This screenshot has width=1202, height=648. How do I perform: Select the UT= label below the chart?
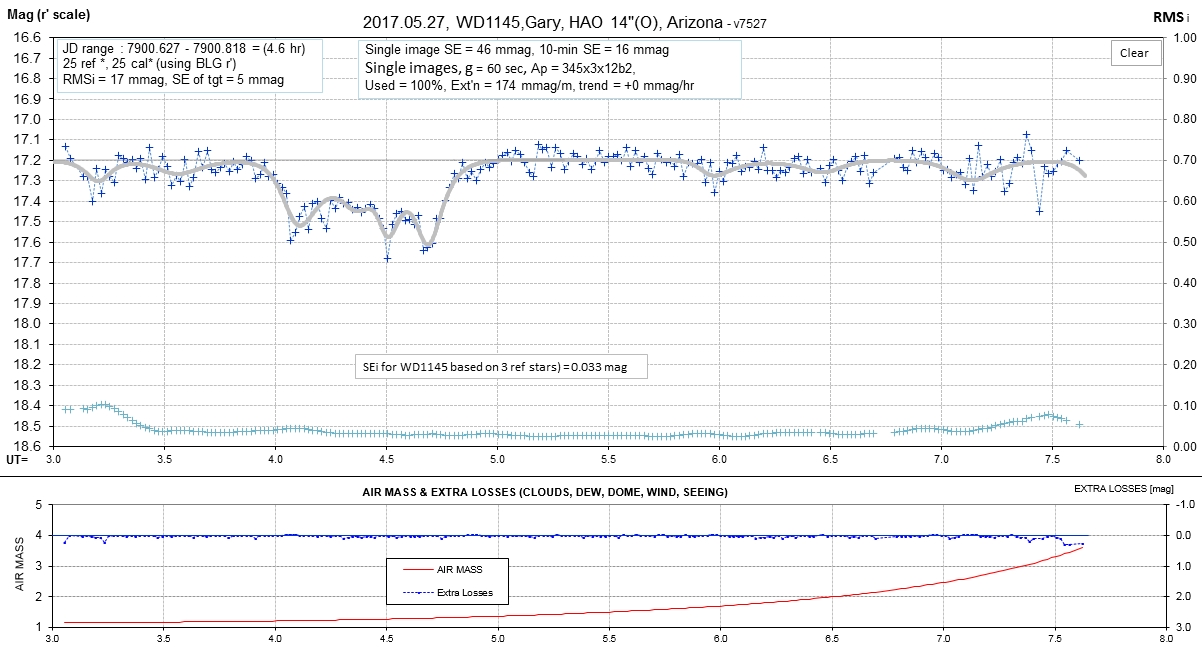(18, 459)
